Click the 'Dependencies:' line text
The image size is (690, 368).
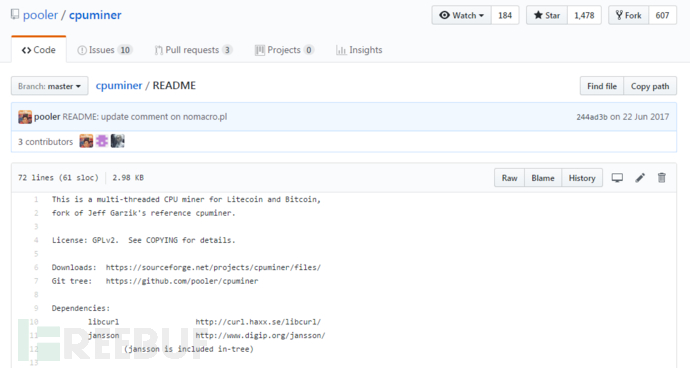pyautogui.click(x=81, y=308)
